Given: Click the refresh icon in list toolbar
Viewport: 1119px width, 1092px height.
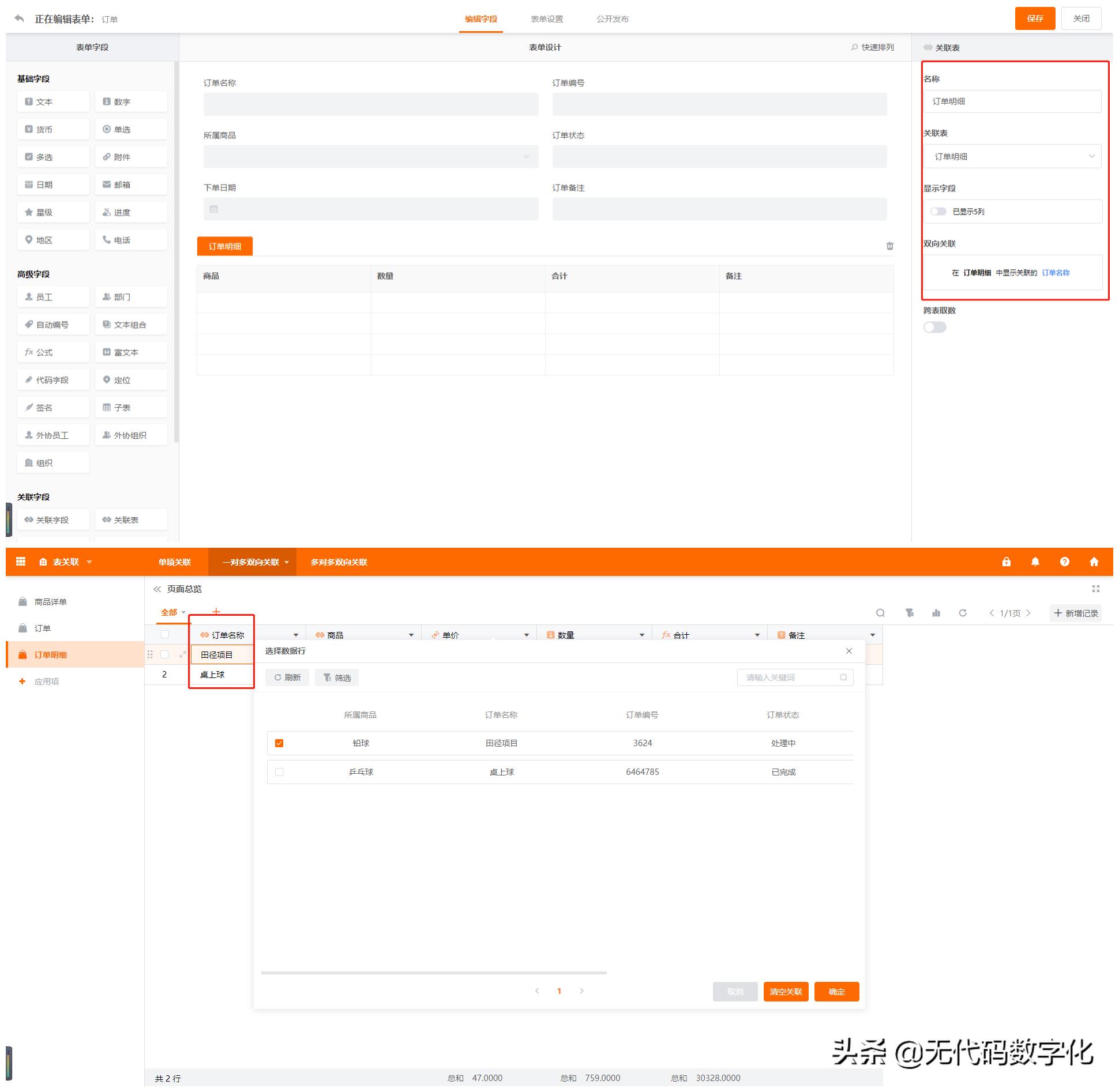Looking at the screenshot, I should click(x=963, y=613).
